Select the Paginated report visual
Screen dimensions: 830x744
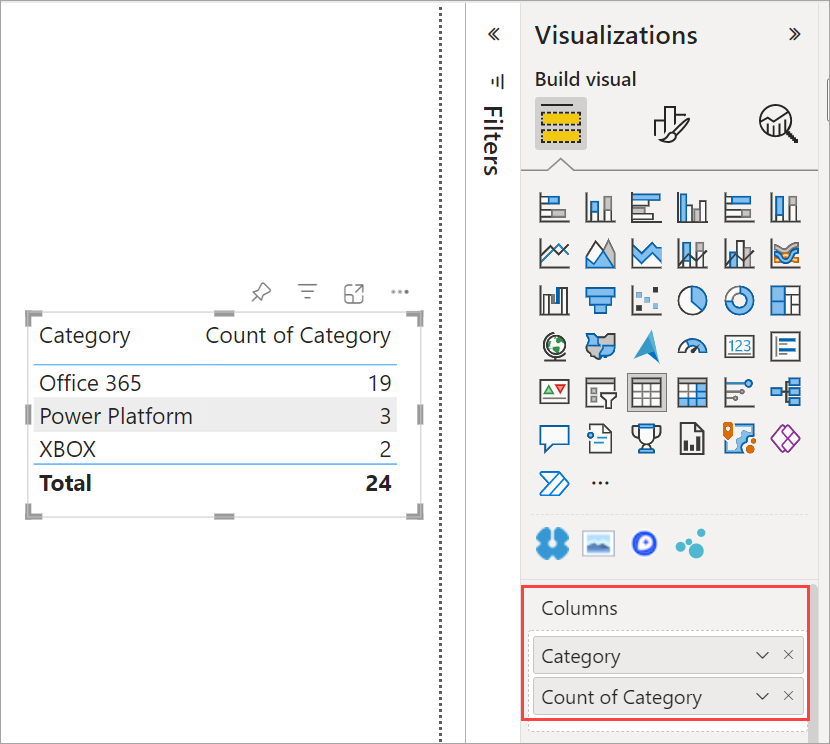click(x=692, y=439)
